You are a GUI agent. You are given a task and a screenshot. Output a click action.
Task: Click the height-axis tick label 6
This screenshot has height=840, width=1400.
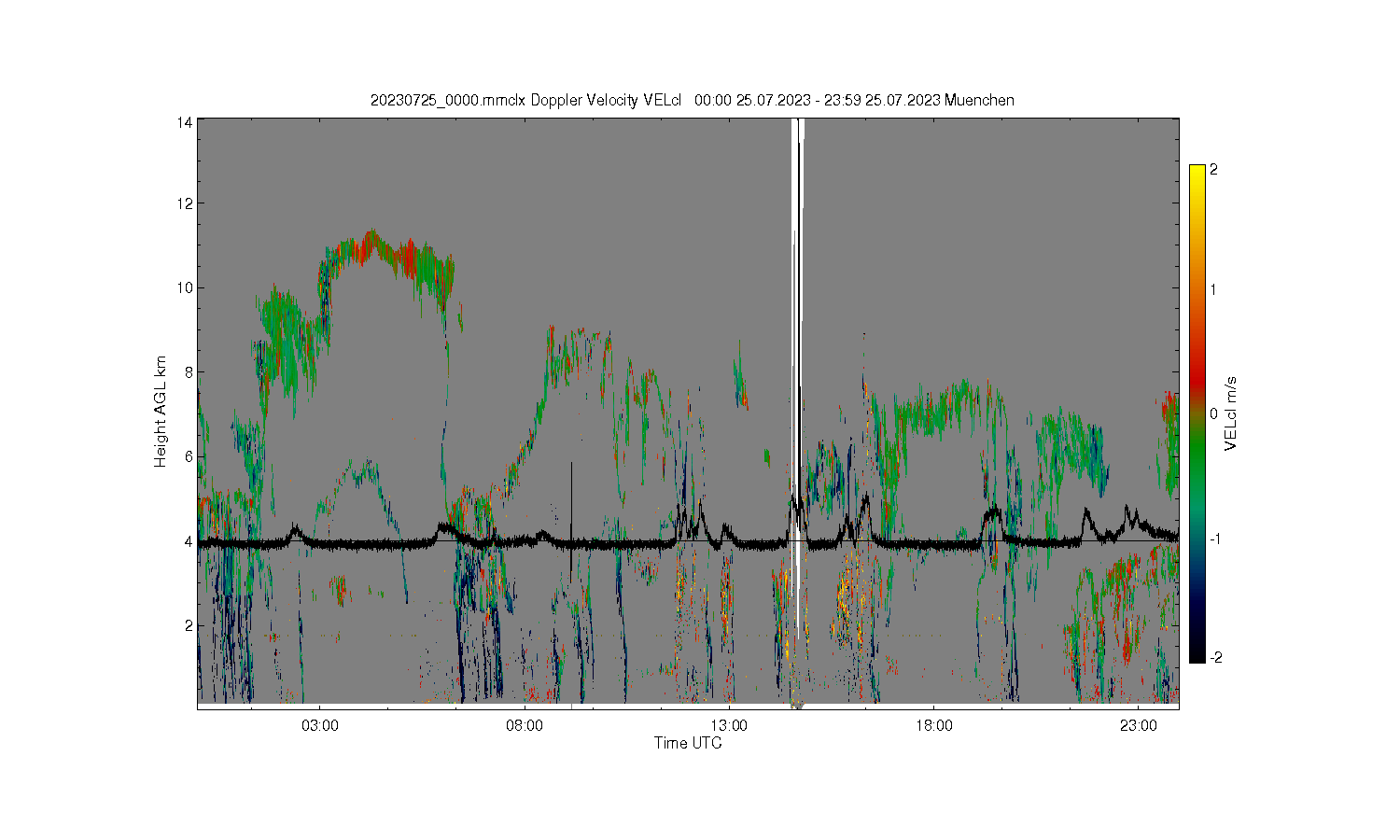click(x=189, y=456)
